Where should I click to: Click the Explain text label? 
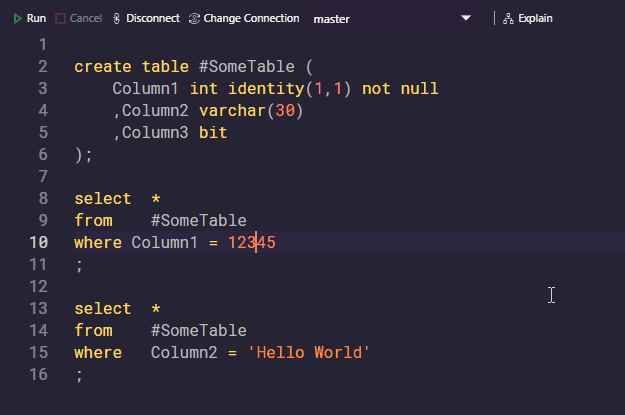pos(535,18)
